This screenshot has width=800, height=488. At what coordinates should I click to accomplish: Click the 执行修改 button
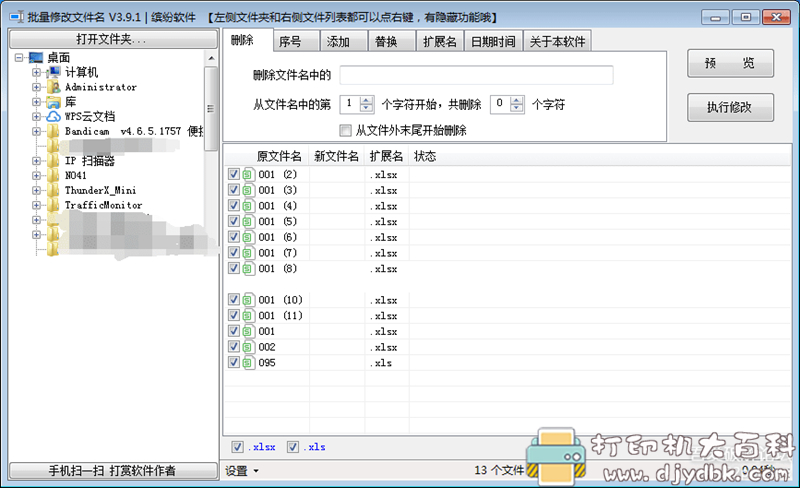pos(730,107)
